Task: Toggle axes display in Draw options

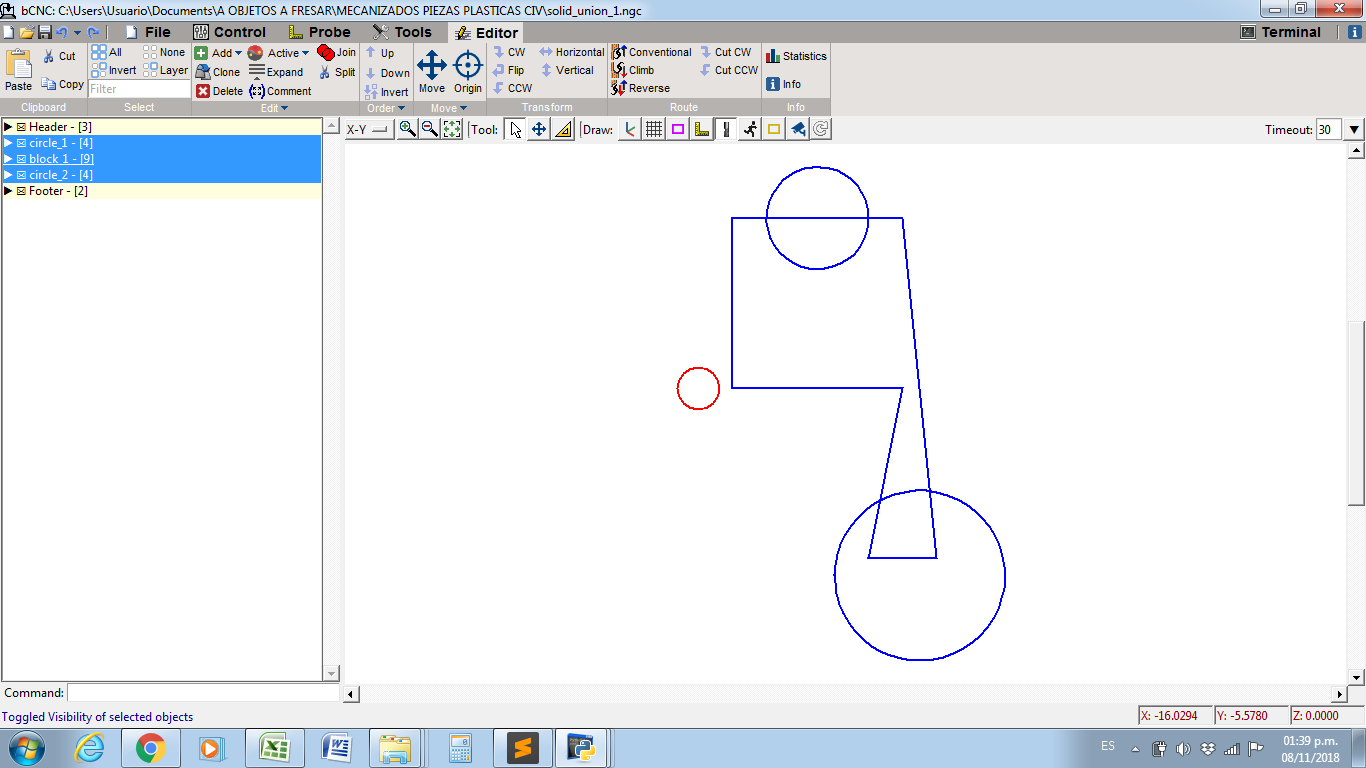Action: (630, 129)
